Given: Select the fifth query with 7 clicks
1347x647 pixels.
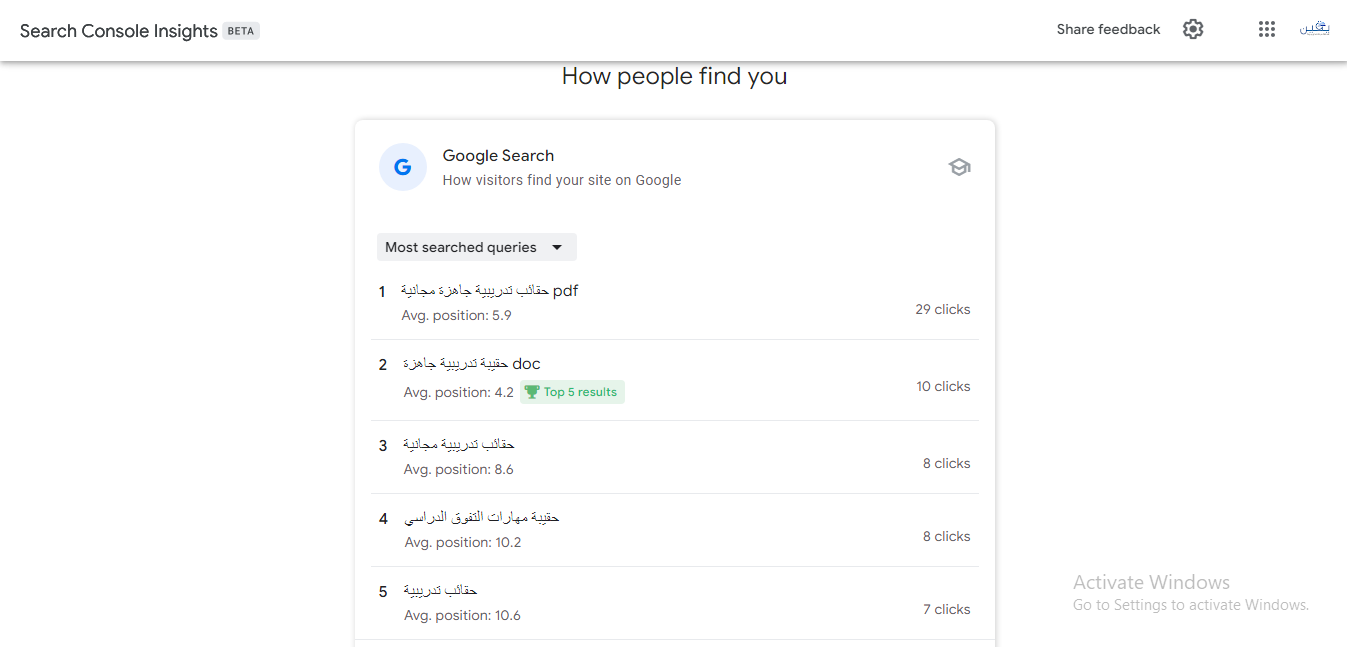Looking at the screenshot, I should [674, 603].
